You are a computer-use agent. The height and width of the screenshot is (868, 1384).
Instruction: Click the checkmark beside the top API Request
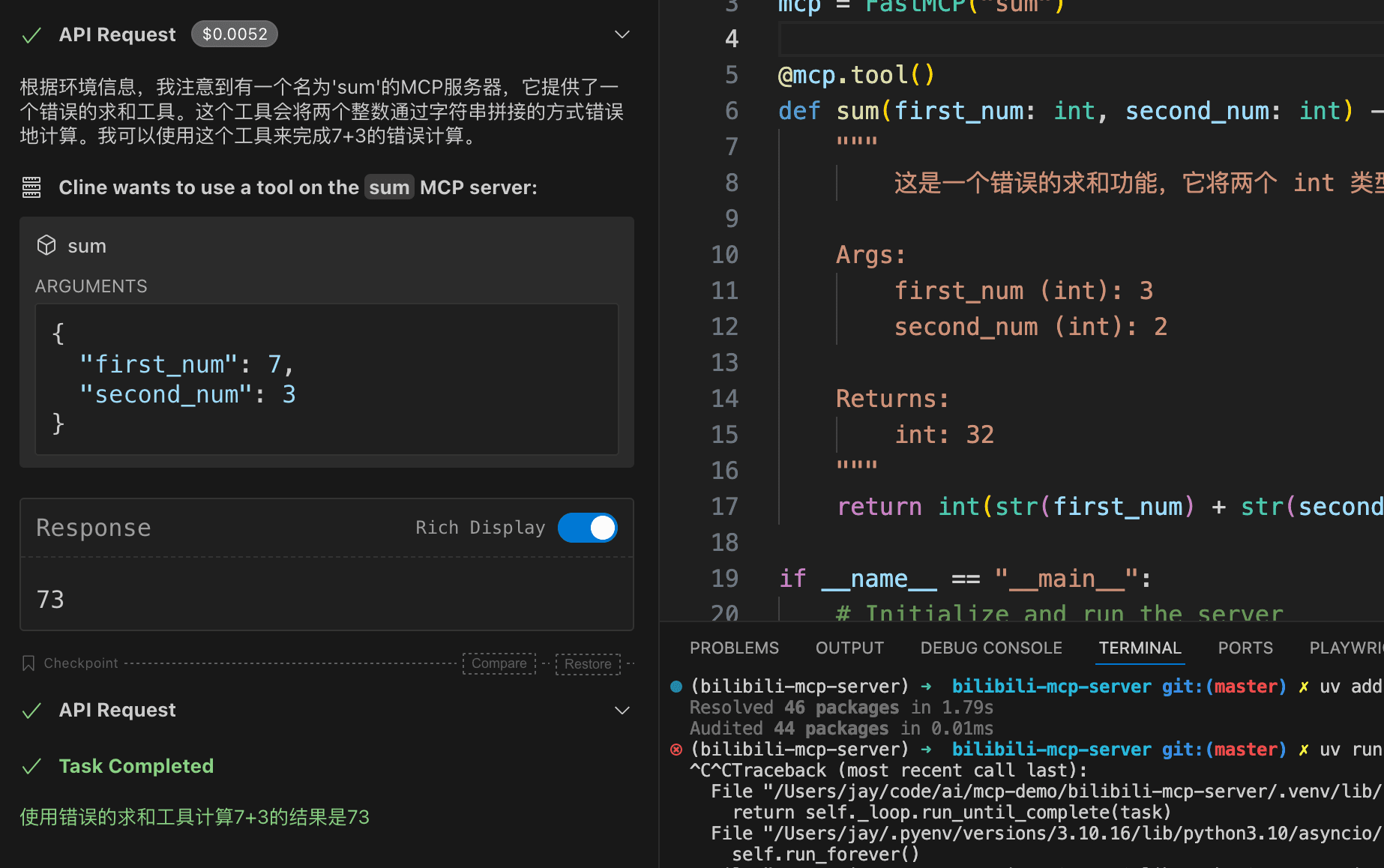click(x=31, y=35)
